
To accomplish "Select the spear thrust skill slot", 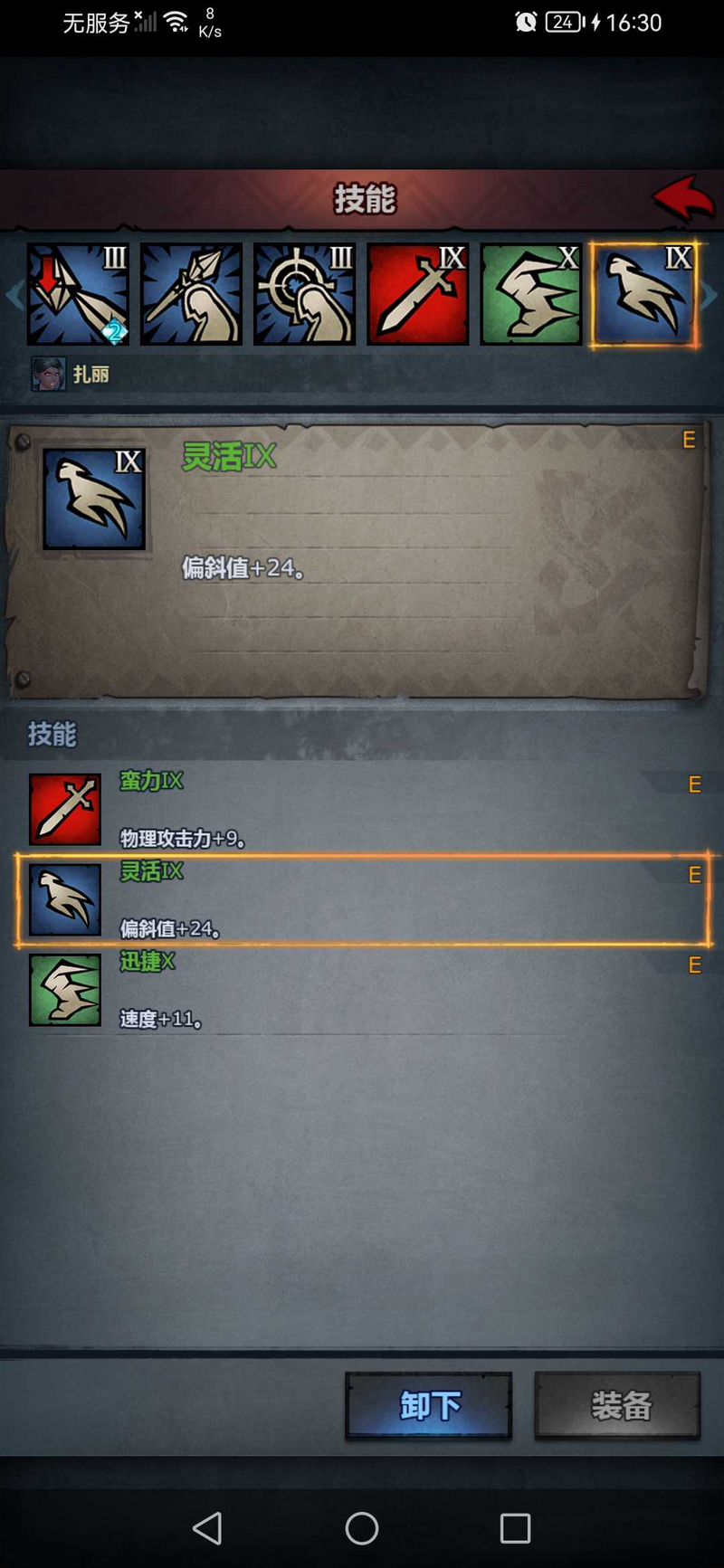I will (191, 294).
